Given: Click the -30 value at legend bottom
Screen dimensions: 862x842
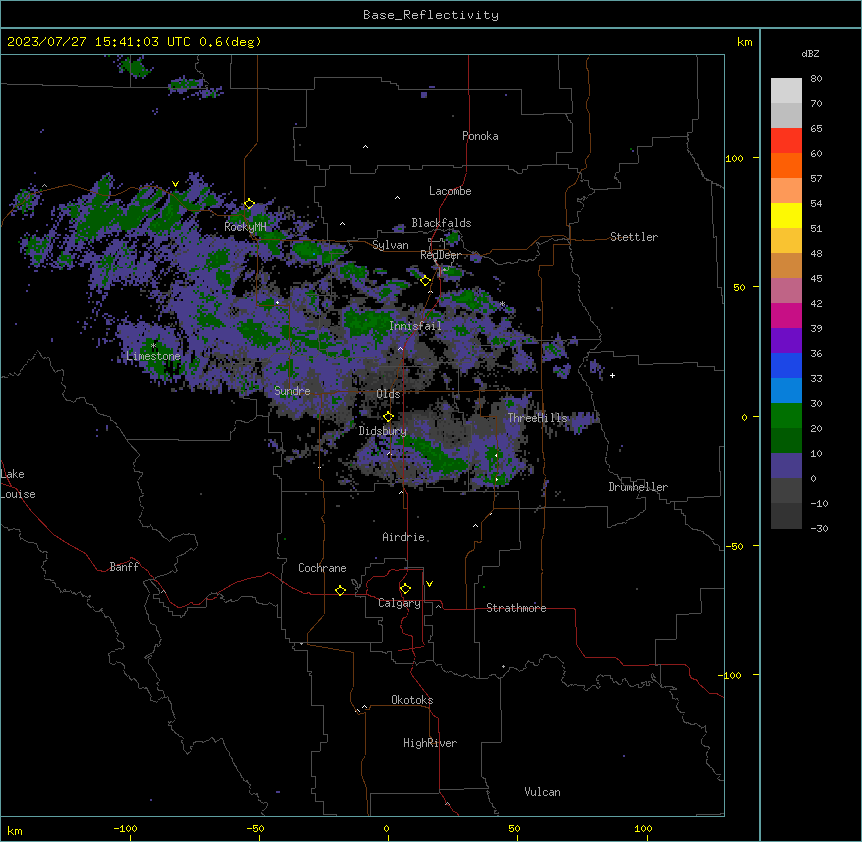Looking at the screenshot, I should 819,528.
